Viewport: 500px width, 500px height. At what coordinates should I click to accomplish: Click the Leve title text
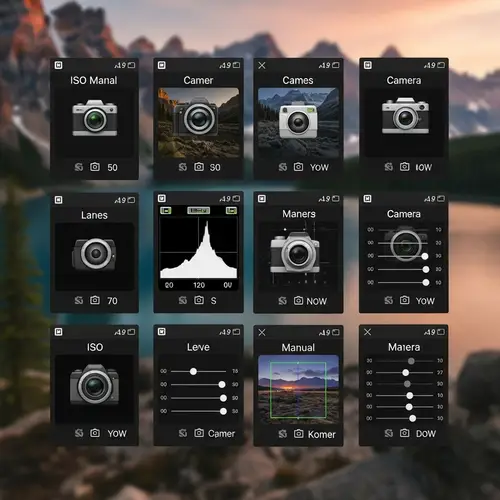[x=198, y=347]
